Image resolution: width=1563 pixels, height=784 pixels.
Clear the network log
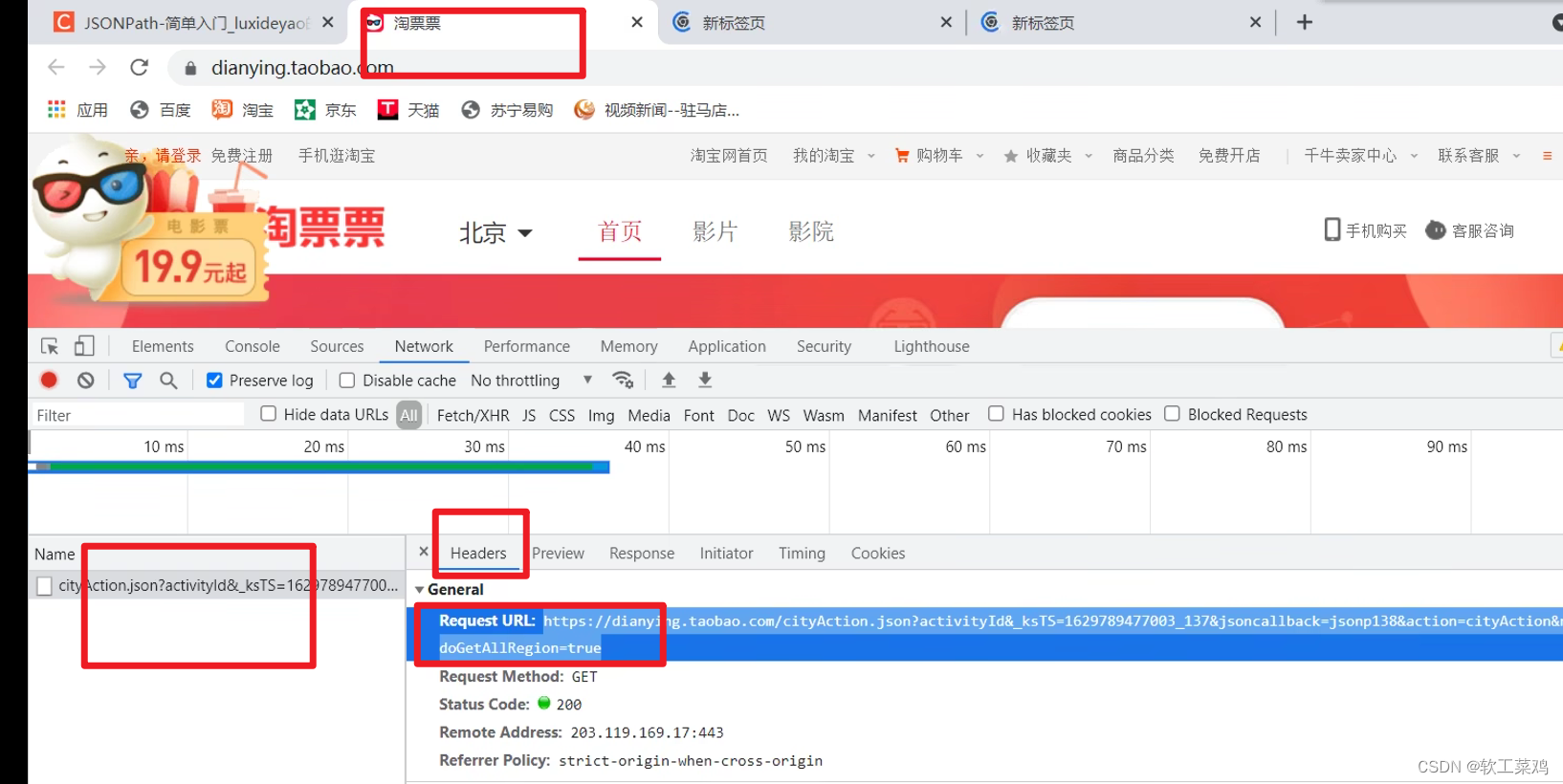[x=86, y=380]
